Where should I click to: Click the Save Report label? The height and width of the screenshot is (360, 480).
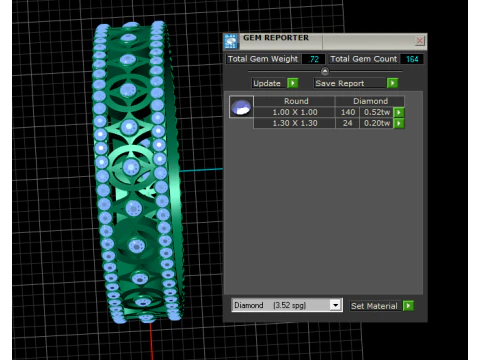point(349,83)
